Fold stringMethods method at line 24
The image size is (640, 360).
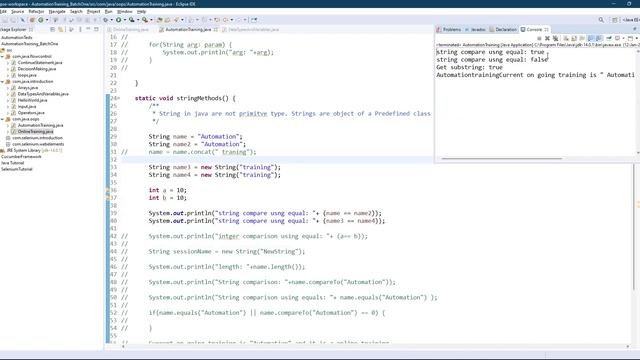pos(119,98)
